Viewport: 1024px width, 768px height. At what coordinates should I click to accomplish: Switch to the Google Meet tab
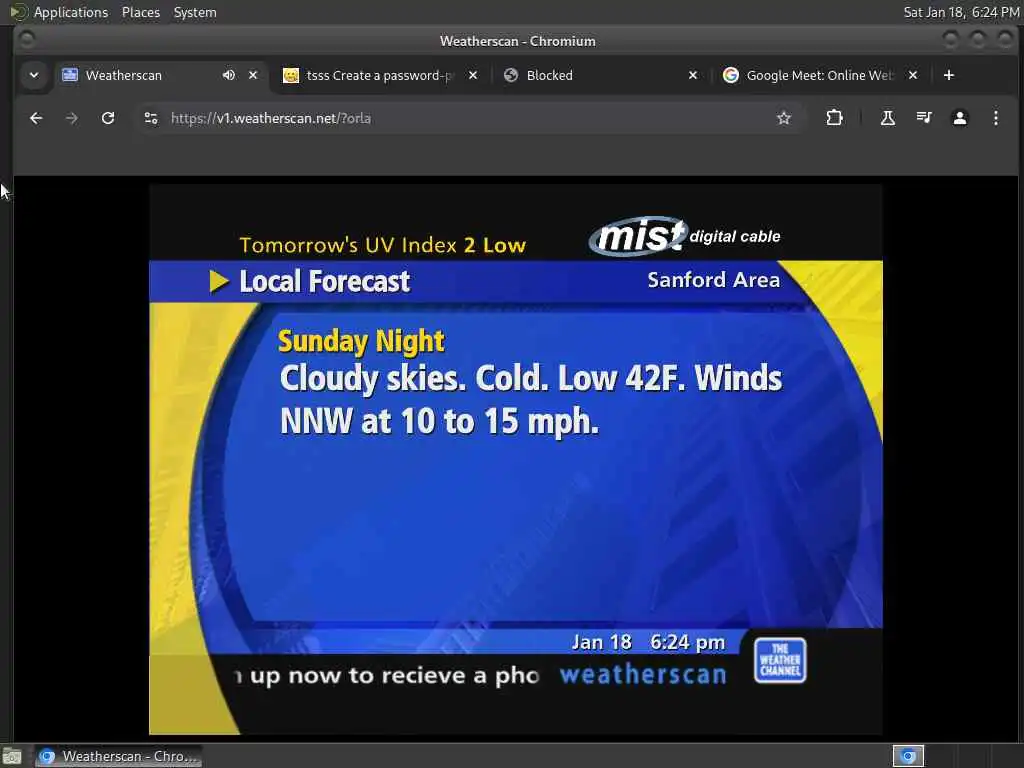click(x=821, y=75)
